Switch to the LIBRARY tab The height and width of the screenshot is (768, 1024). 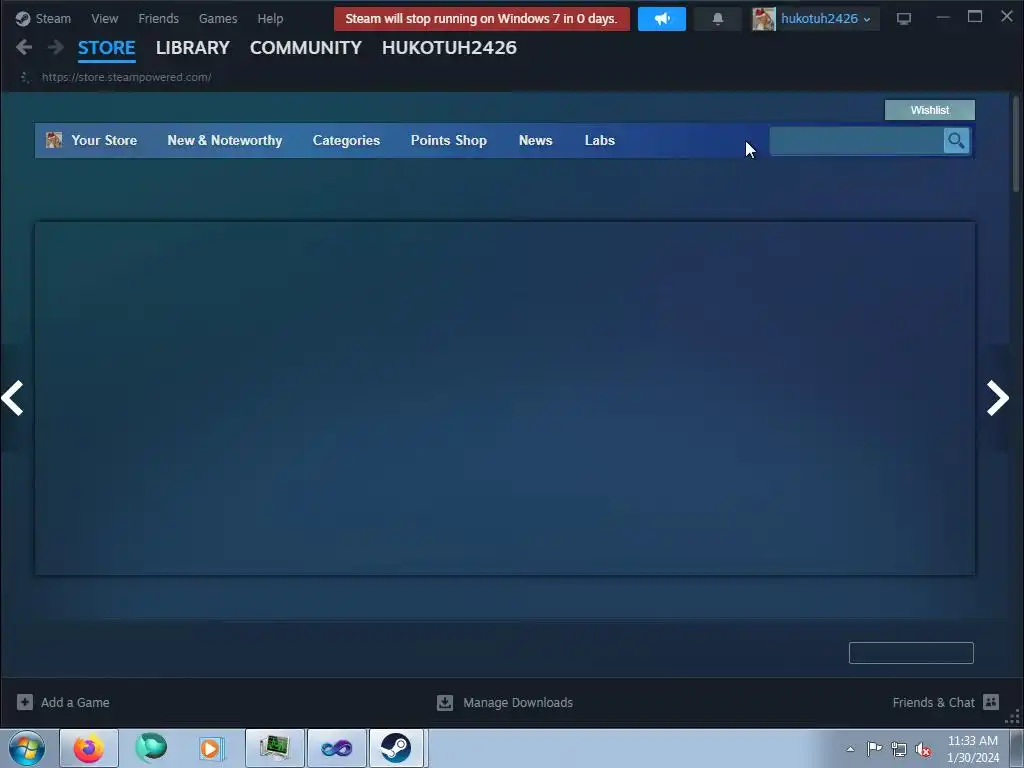(x=193, y=48)
